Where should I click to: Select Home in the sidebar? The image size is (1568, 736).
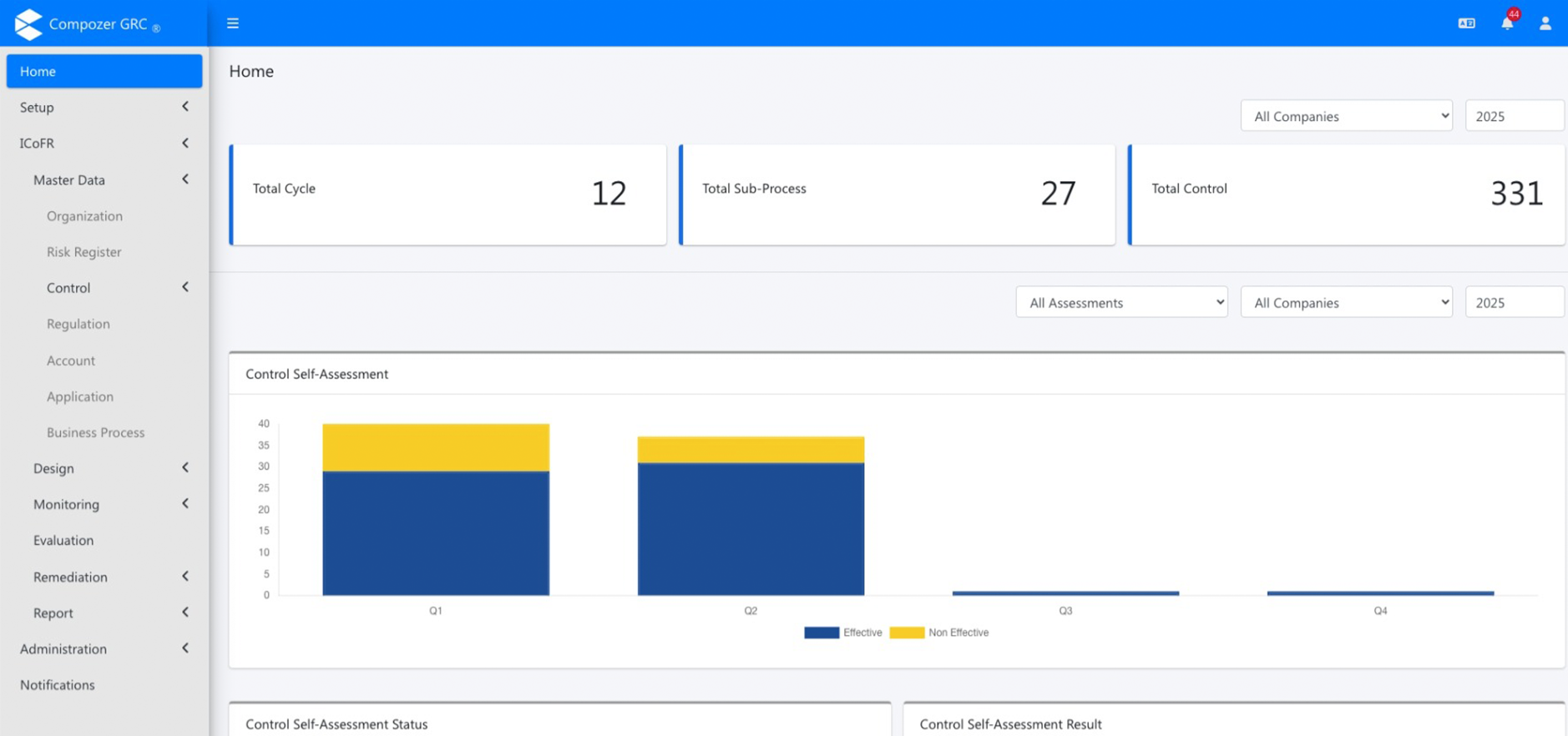(x=104, y=71)
